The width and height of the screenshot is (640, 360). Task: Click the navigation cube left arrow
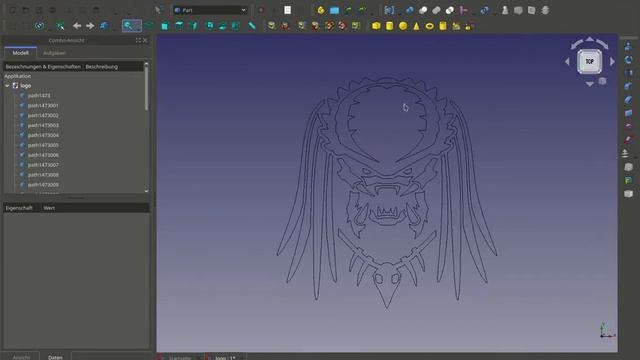pyautogui.click(x=567, y=62)
